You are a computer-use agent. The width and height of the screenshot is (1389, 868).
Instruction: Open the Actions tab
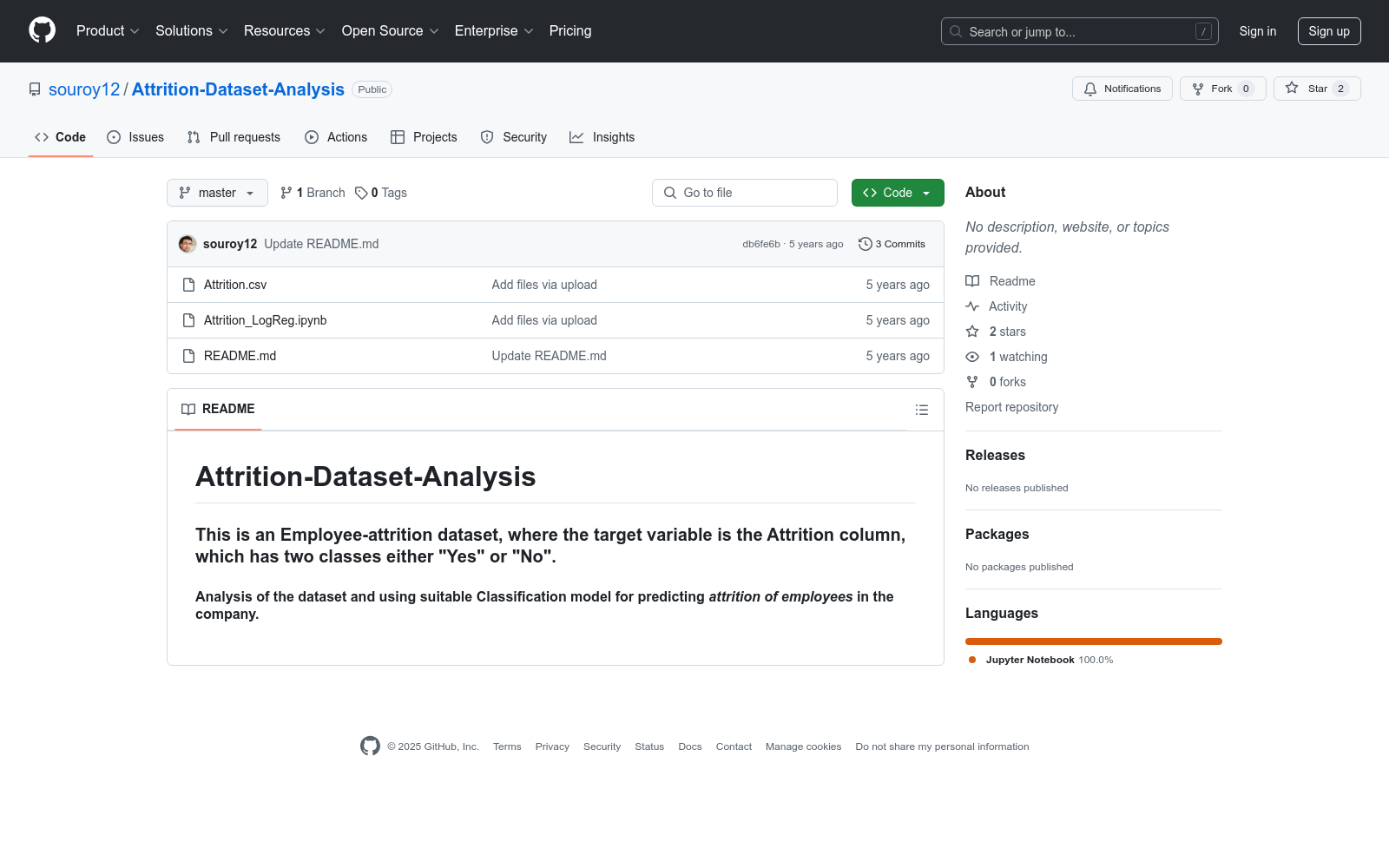click(x=336, y=137)
